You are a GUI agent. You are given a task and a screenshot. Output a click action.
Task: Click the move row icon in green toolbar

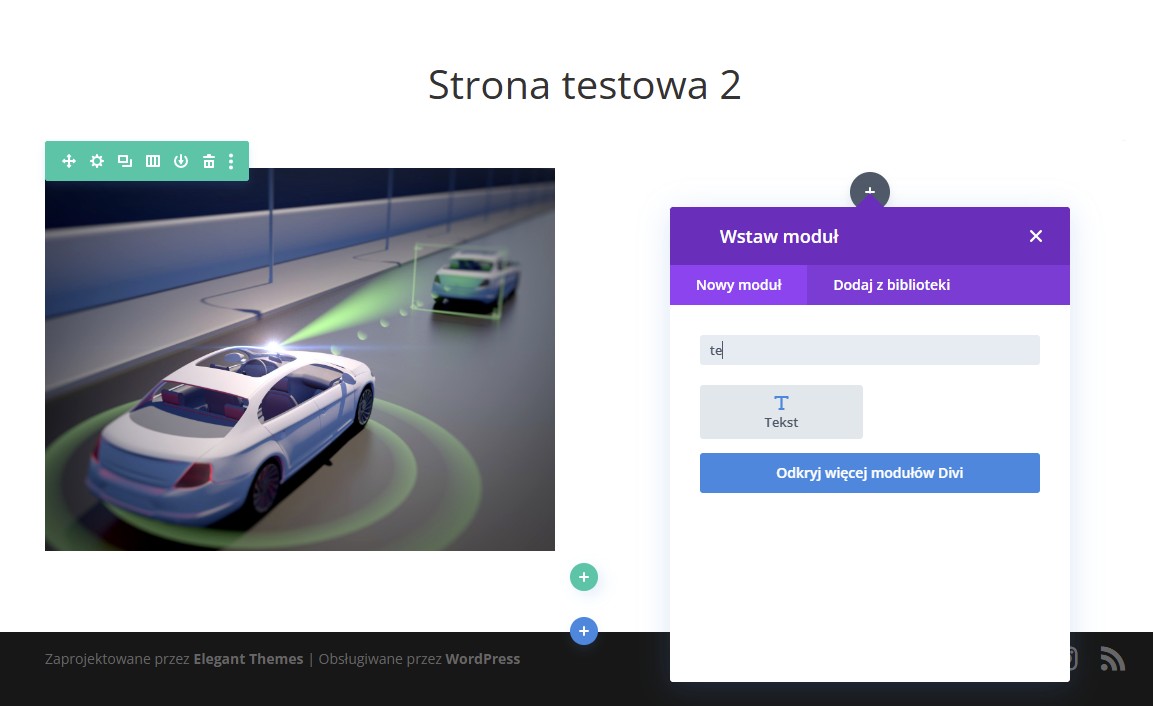[x=69, y=161]
